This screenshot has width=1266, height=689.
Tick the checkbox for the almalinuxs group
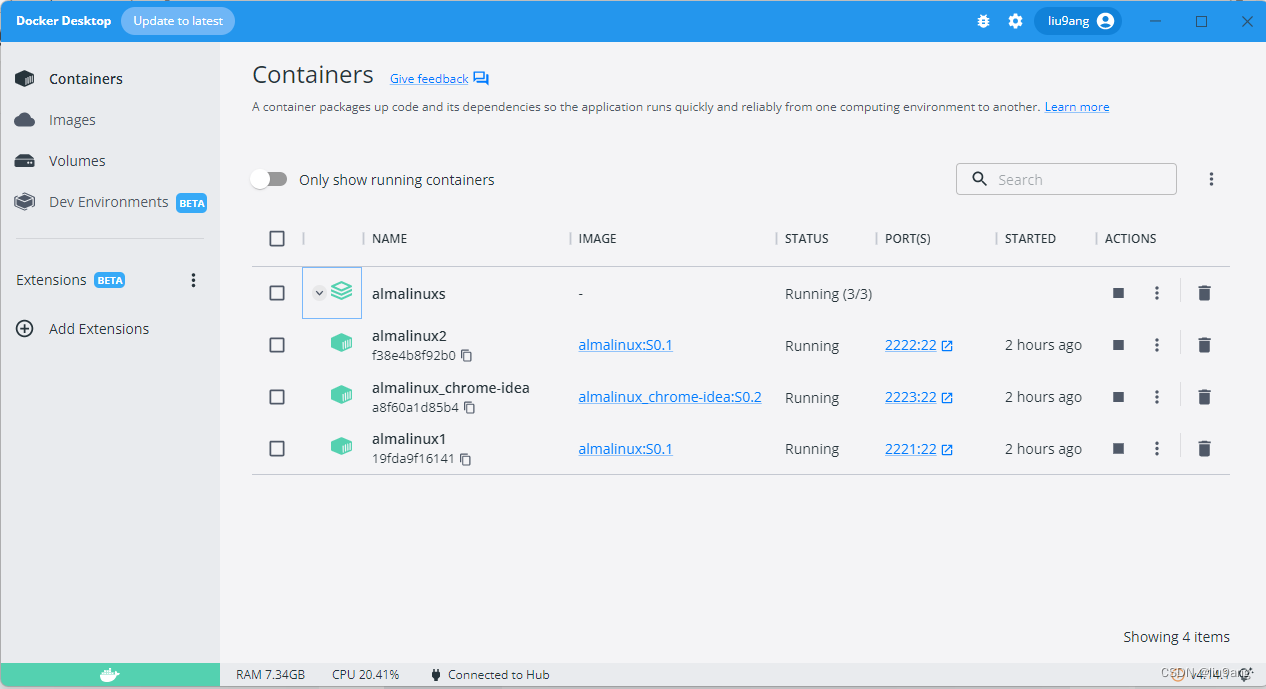(x=277, y=293)
